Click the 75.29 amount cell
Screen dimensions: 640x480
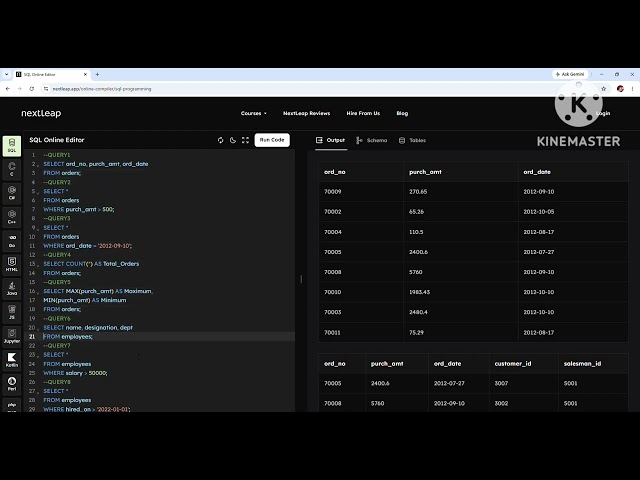[416, 333]
